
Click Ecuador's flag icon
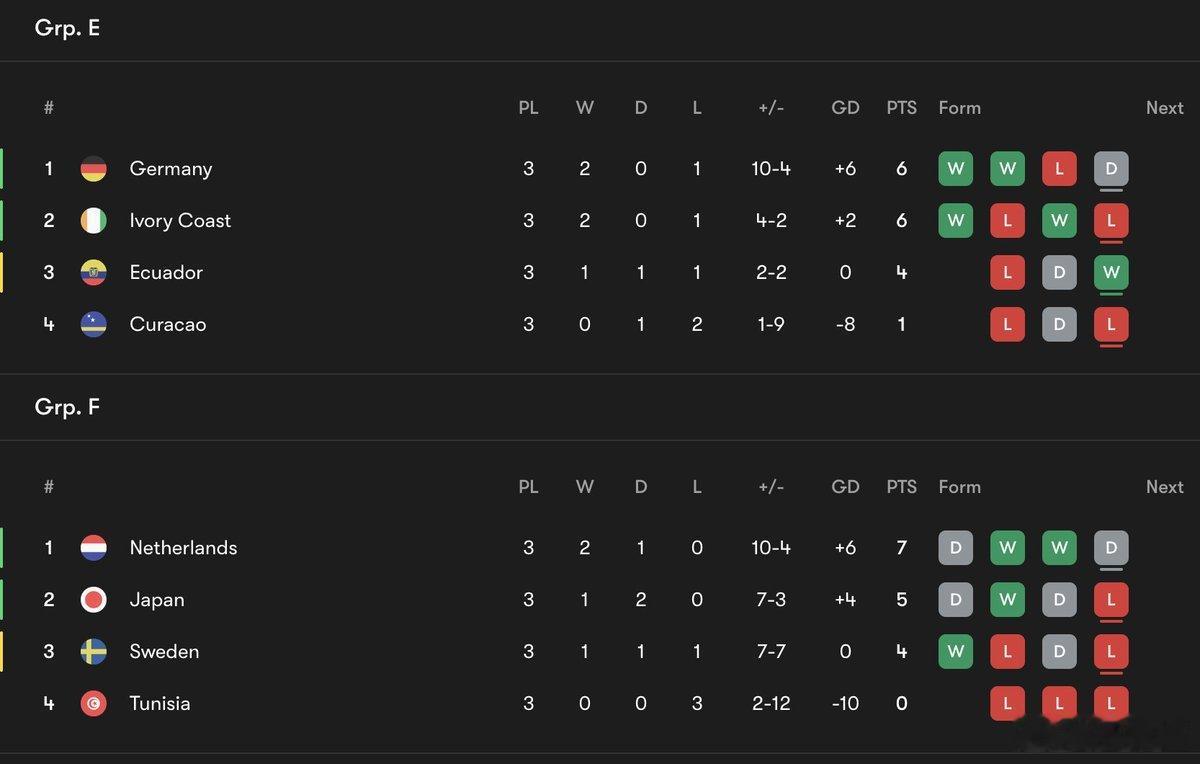pos(93,273)
